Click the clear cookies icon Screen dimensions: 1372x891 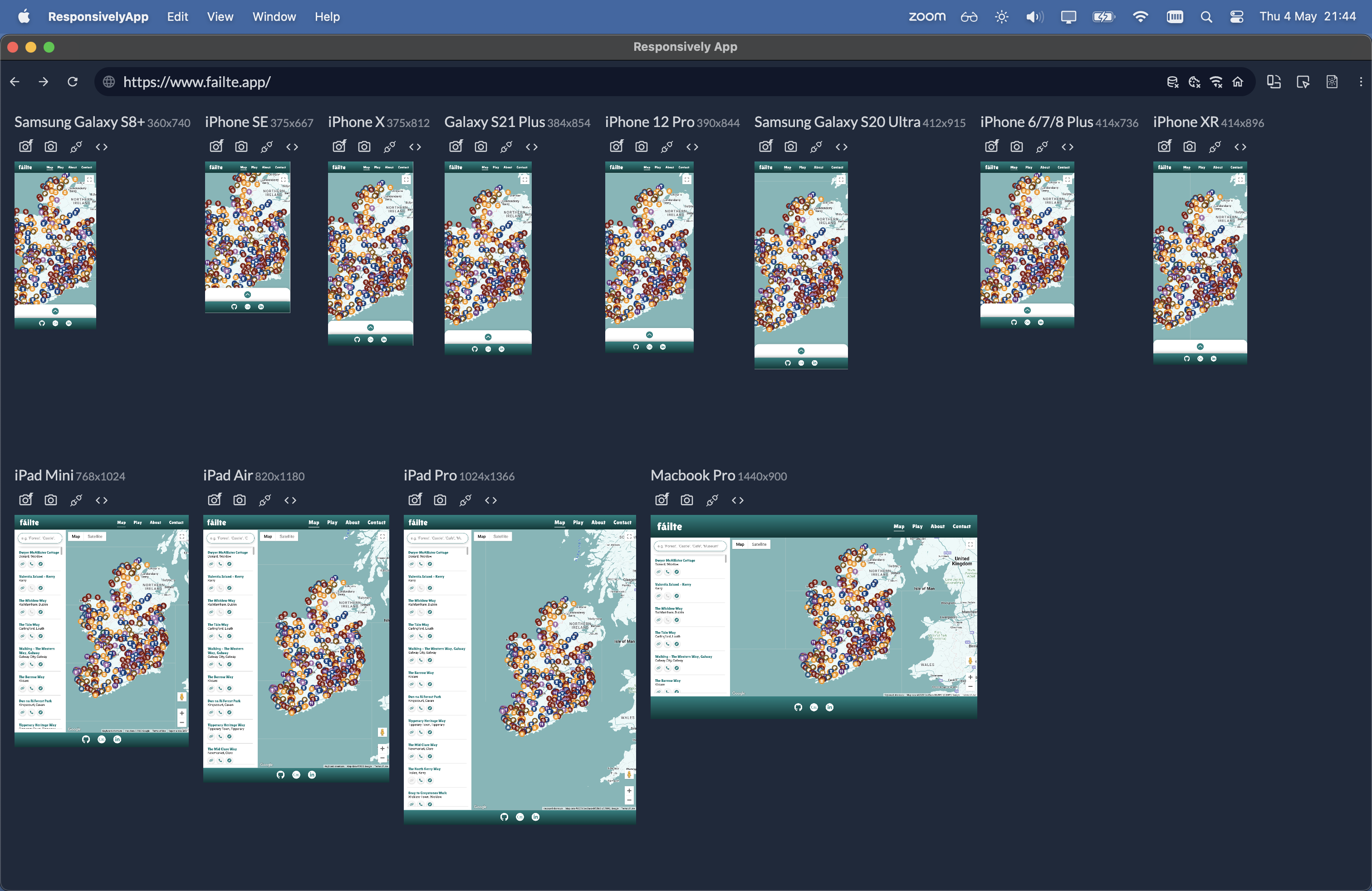1194,82
